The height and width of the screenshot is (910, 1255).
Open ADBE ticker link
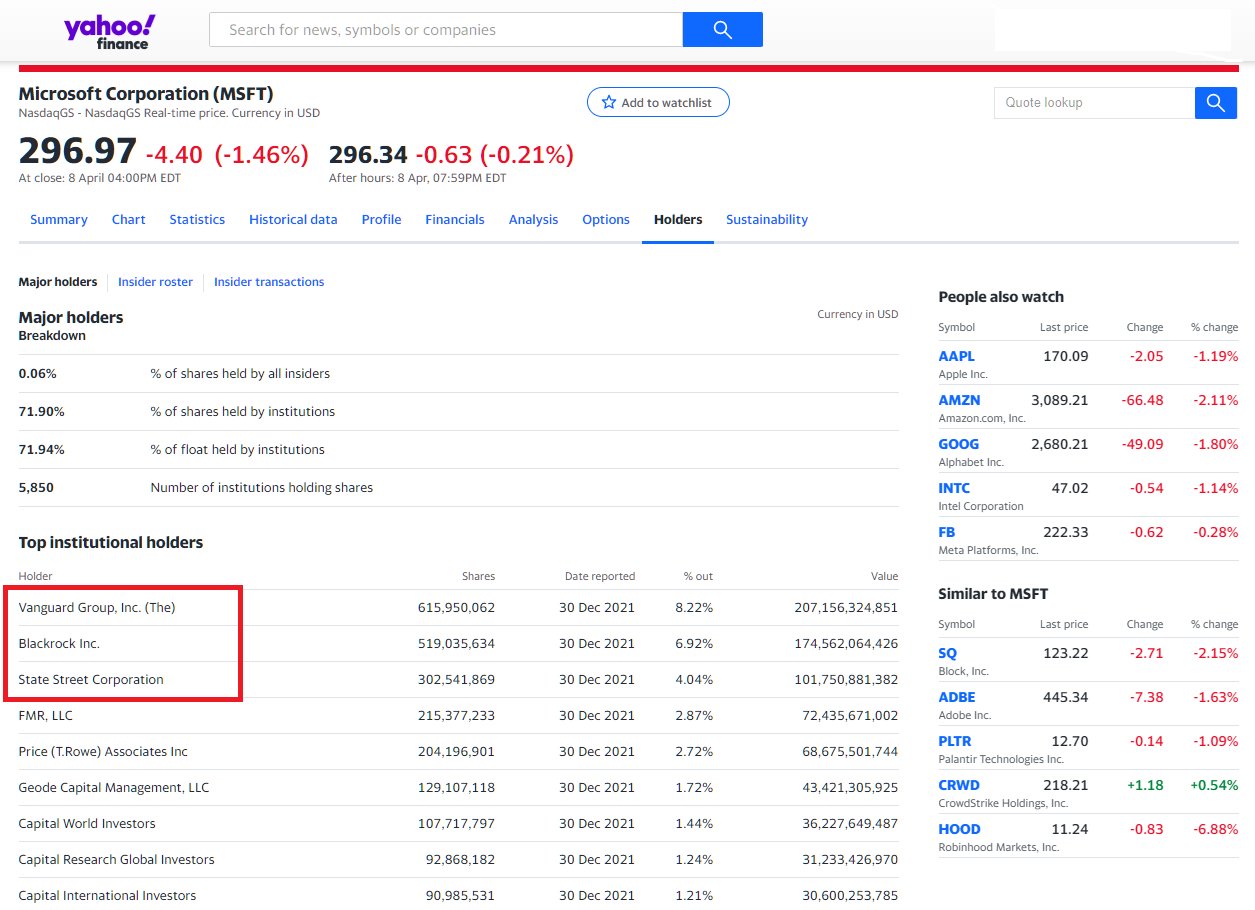(957, 697)
